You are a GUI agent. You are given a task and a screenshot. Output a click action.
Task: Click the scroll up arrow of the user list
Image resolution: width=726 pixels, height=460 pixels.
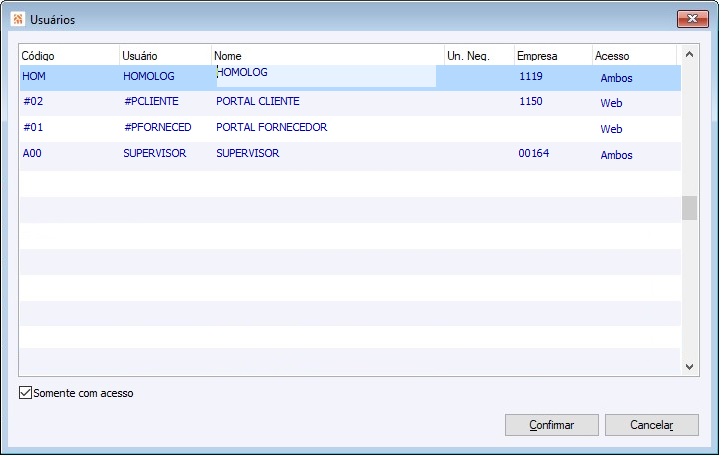(689, 54)
